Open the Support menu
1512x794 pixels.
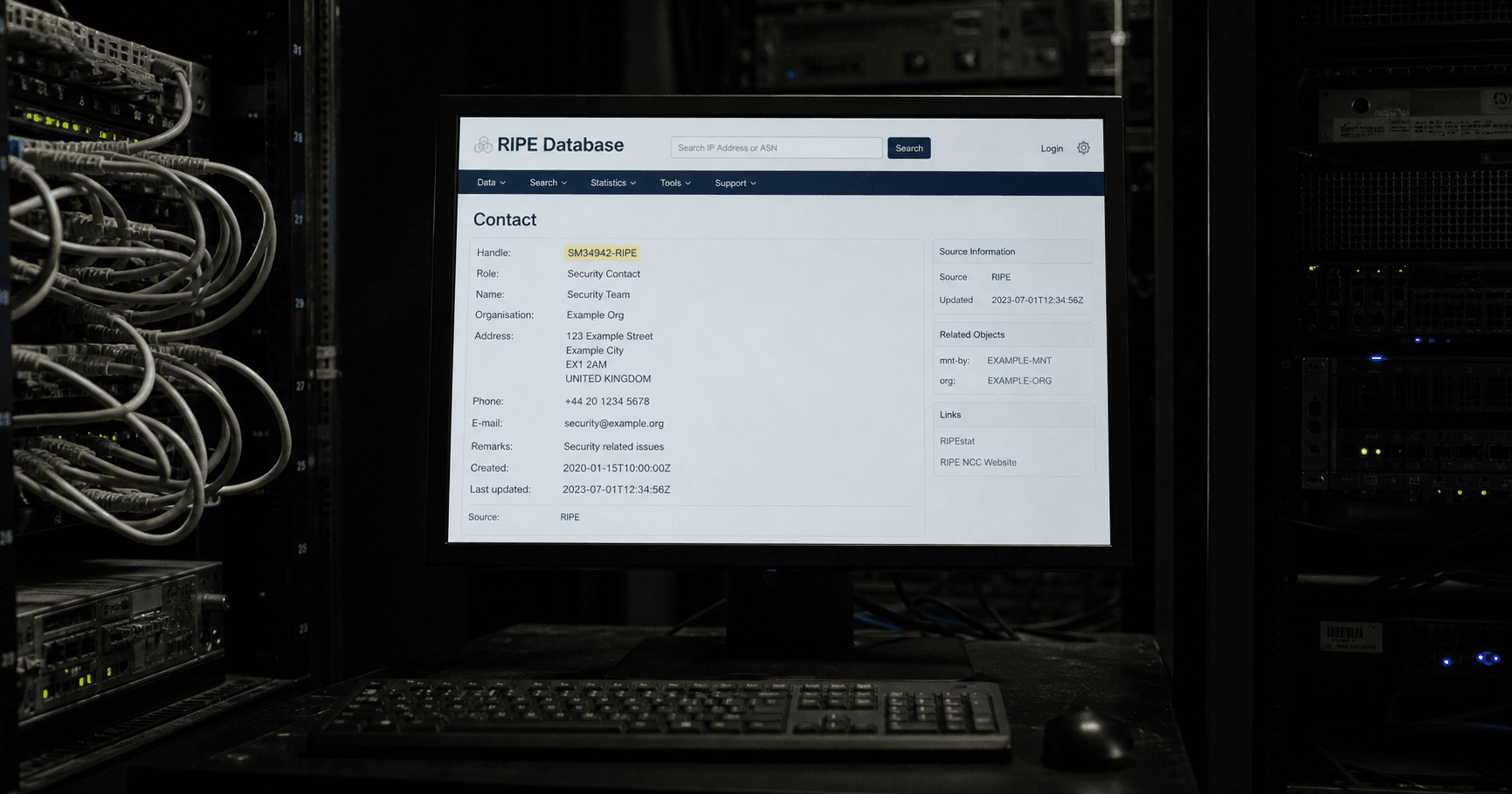[x=735, y=183]
